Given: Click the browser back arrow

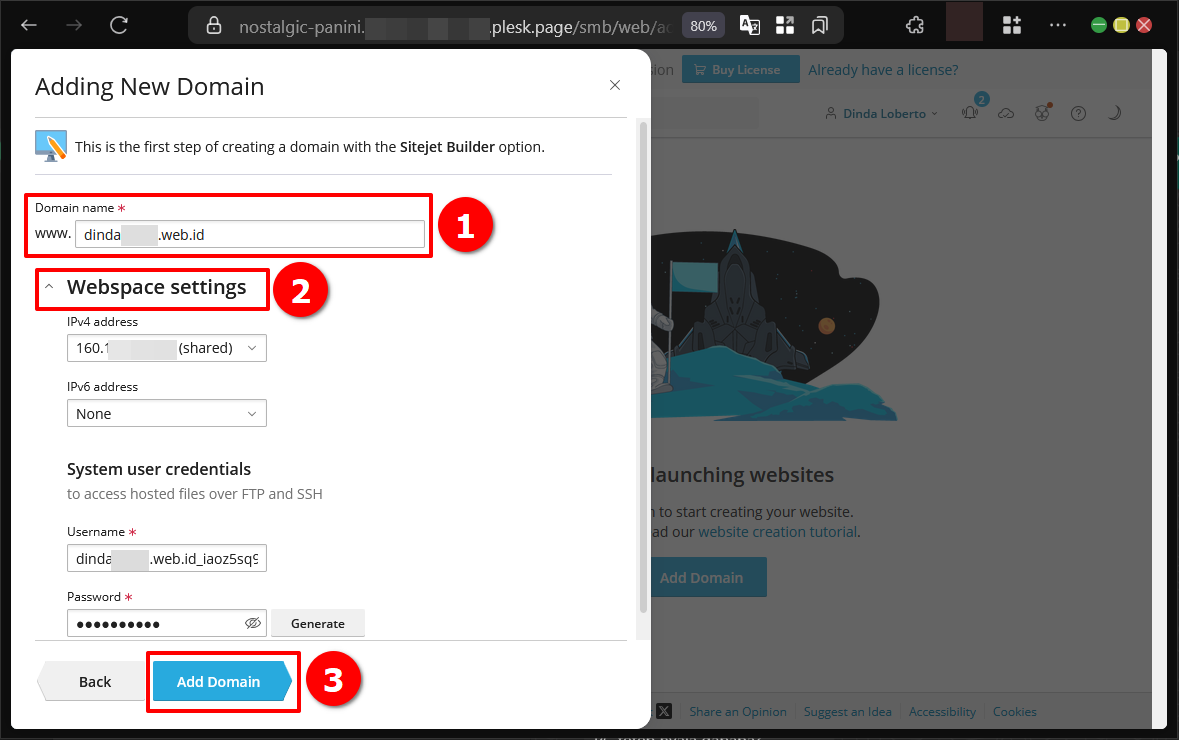Looking at the screenshot, I should coord(29,25).
